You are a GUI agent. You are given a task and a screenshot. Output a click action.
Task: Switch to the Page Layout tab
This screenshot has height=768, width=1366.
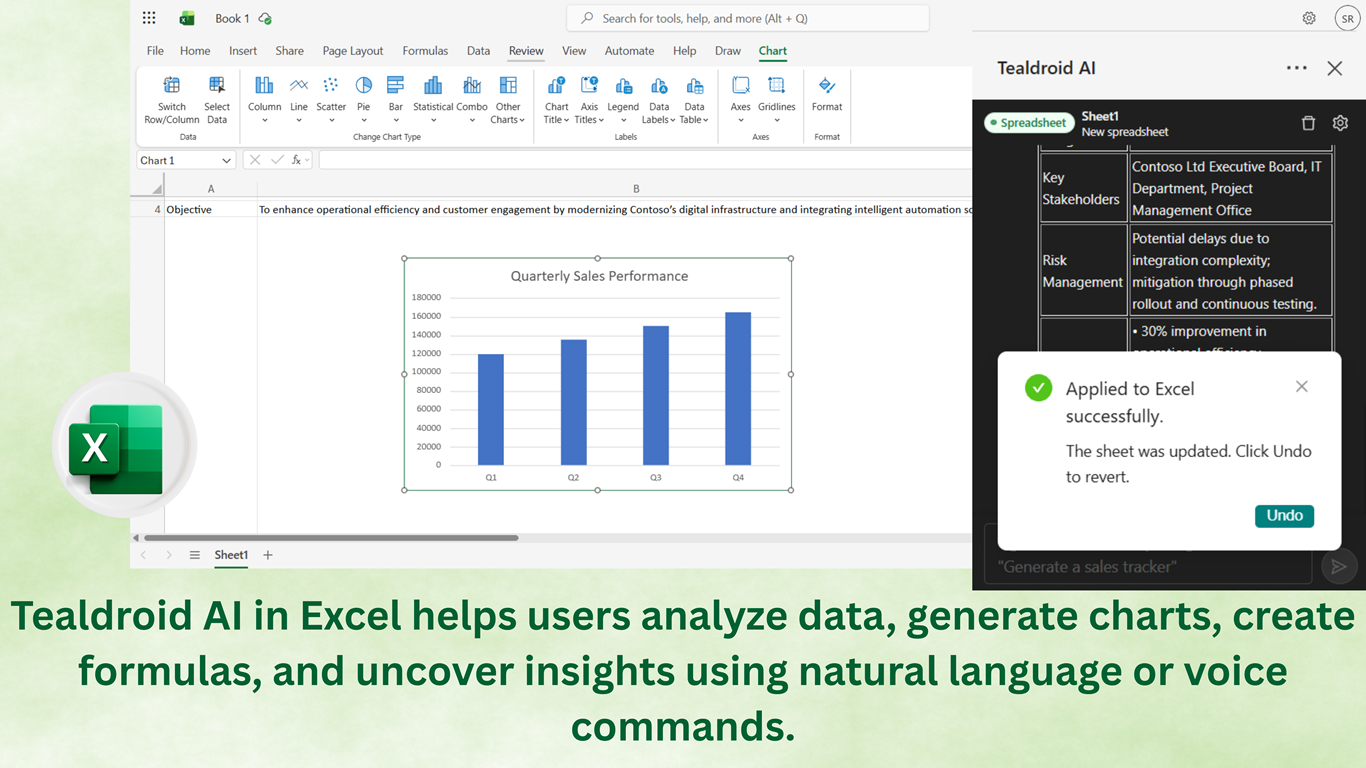[x=353, y=51]
